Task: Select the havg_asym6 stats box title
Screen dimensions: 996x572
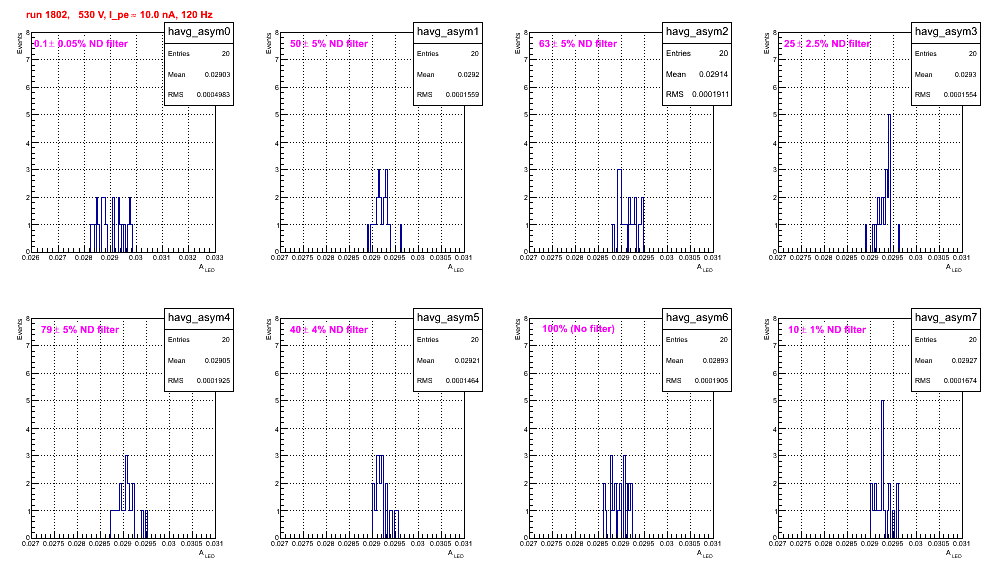Action: coord(697,318)
